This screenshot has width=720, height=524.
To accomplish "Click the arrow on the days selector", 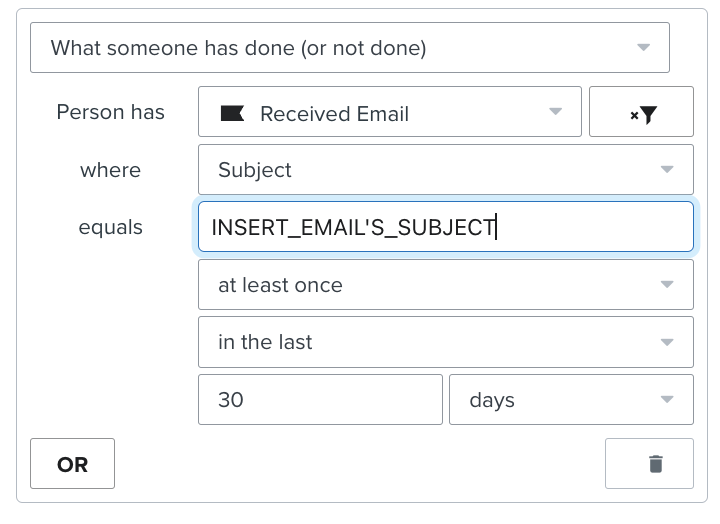I will pyautogui.click(x=667, y=400).
